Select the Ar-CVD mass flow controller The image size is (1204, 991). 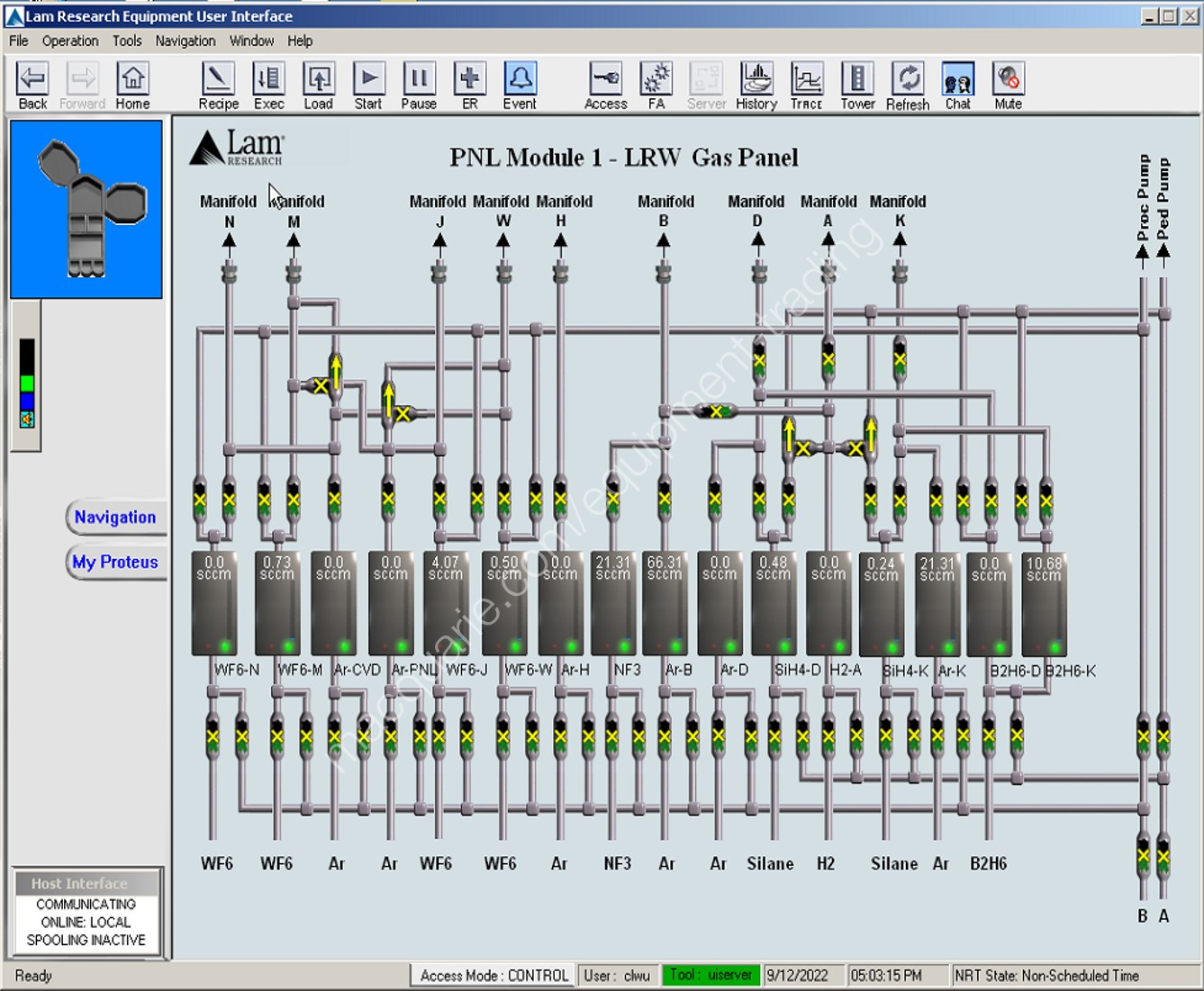tap(334, 604)
